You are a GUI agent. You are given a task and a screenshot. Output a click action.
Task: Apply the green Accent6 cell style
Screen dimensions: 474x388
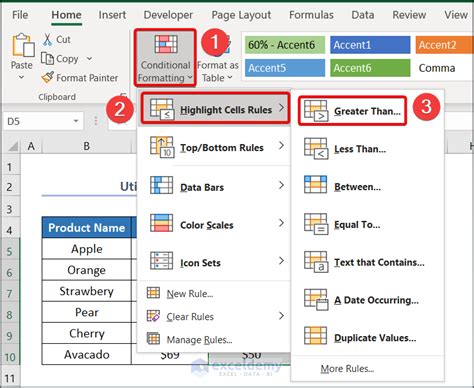point(370,68)
